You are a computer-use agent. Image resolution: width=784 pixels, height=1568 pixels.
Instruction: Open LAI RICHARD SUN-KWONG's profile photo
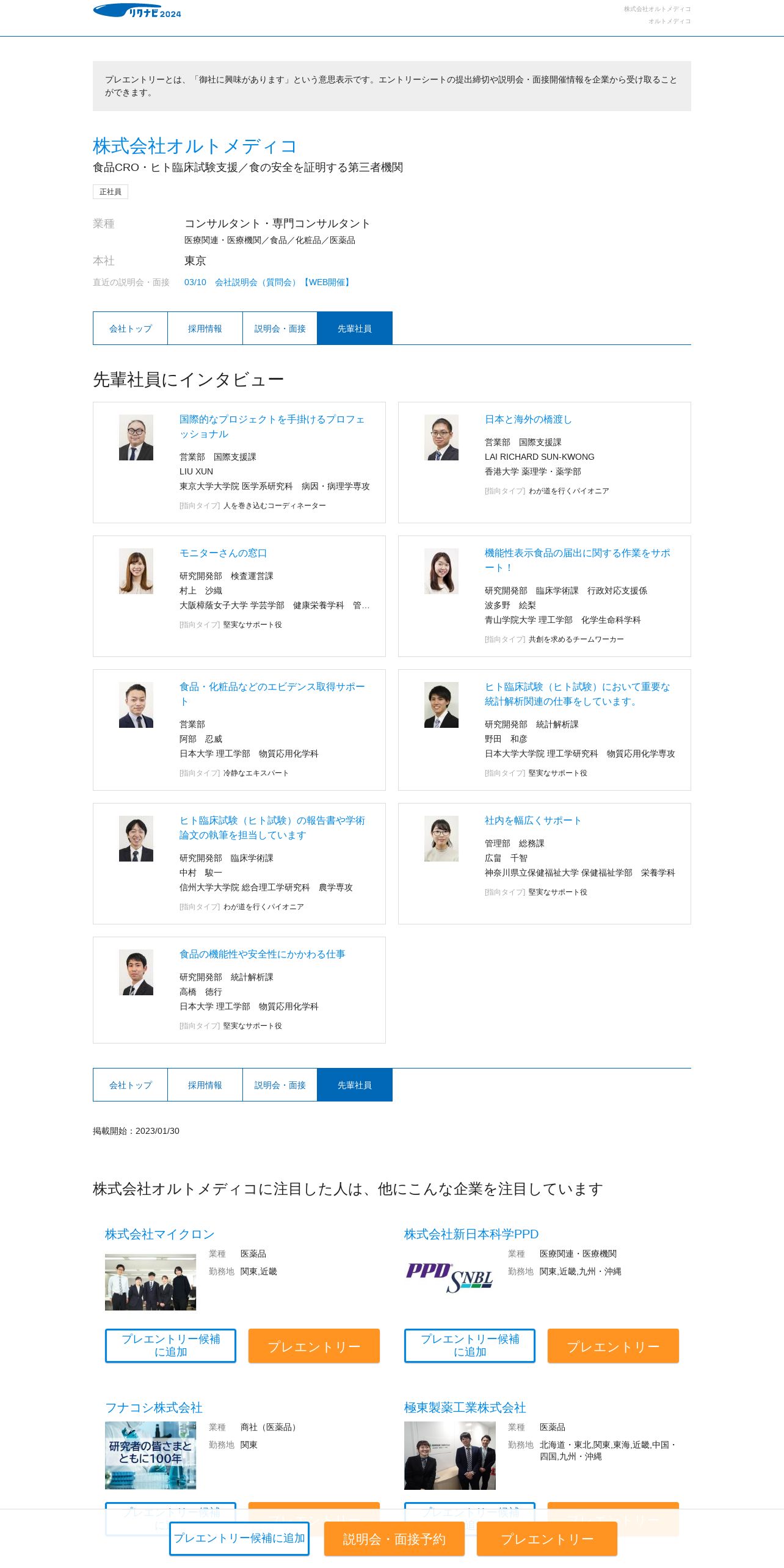(x=441, y=437)
